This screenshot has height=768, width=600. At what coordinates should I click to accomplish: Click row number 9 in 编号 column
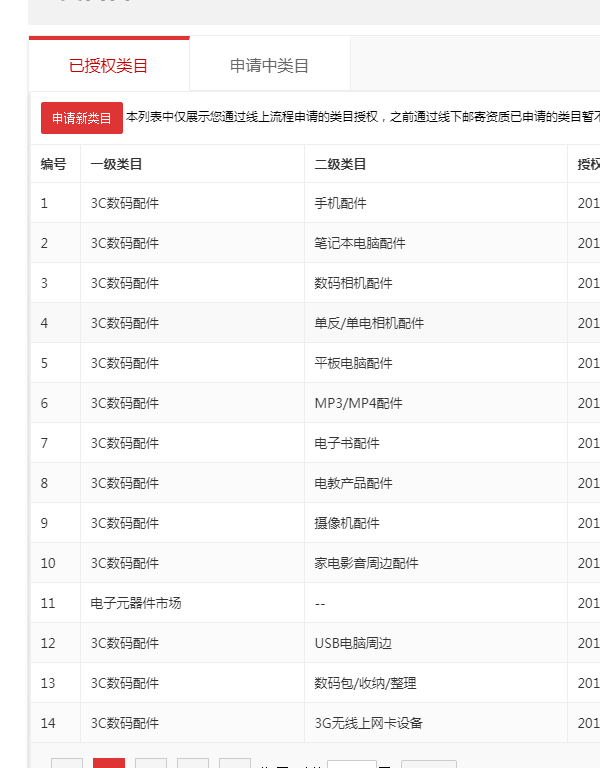pyautogui.click(x=45, y=523)
